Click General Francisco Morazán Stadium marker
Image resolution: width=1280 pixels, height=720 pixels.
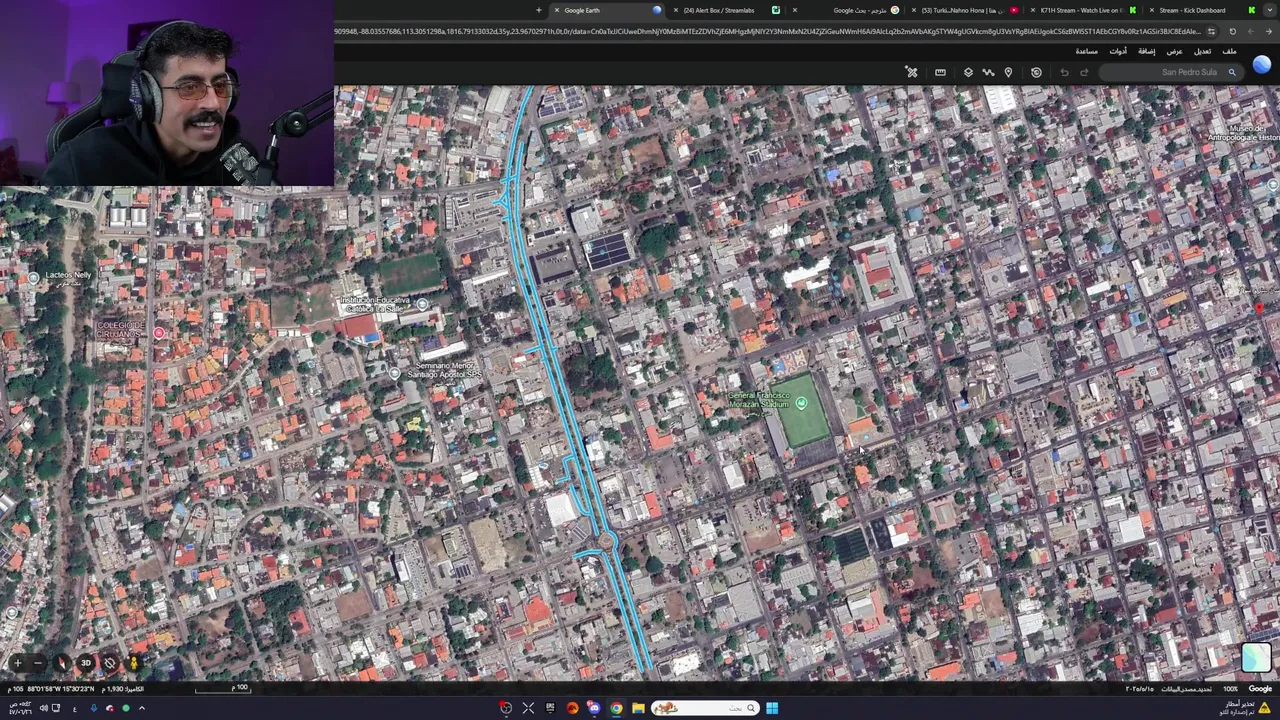(x=801, y=403)
